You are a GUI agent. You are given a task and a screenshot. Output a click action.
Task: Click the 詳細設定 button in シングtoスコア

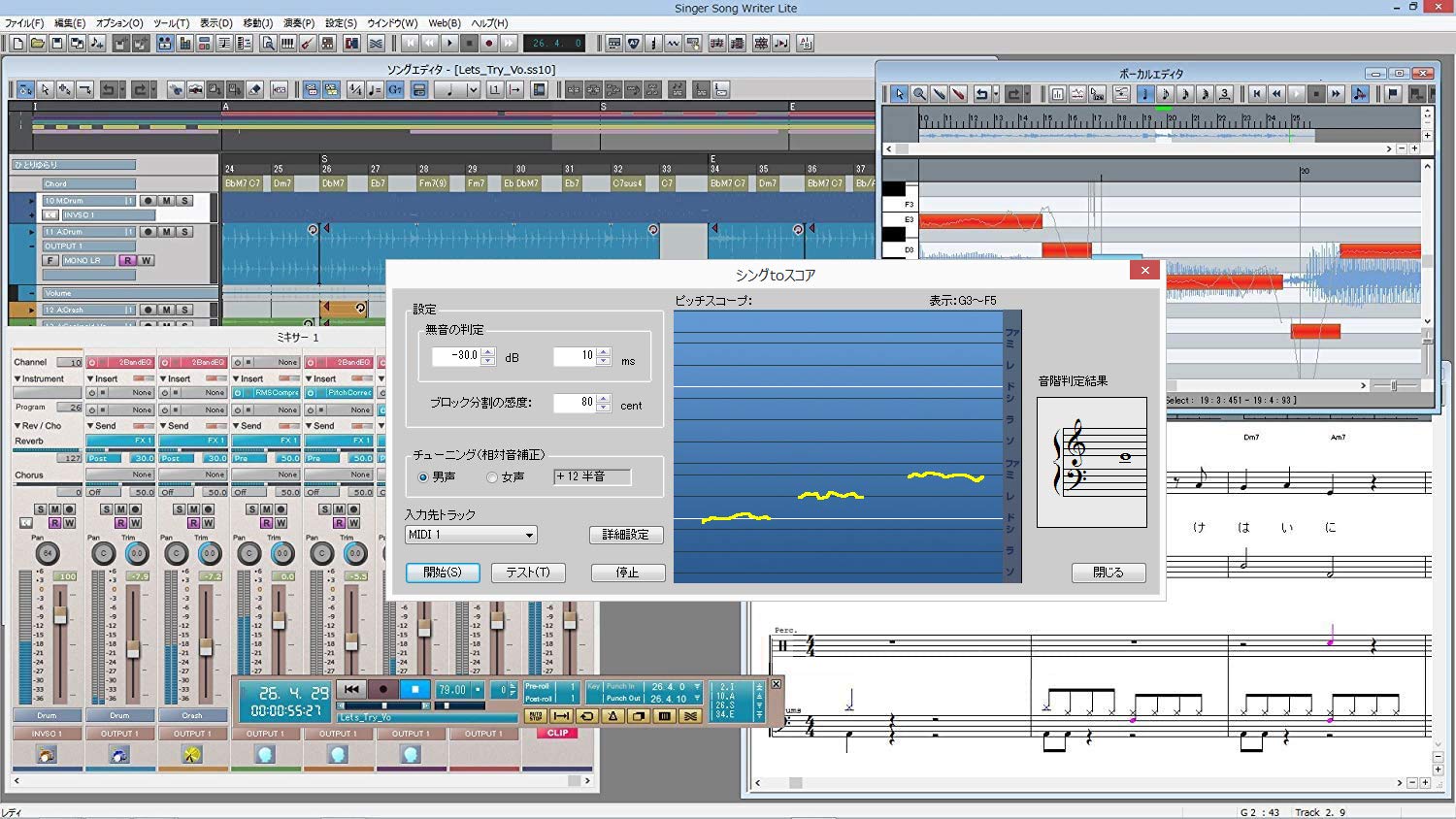click(626, 535)
